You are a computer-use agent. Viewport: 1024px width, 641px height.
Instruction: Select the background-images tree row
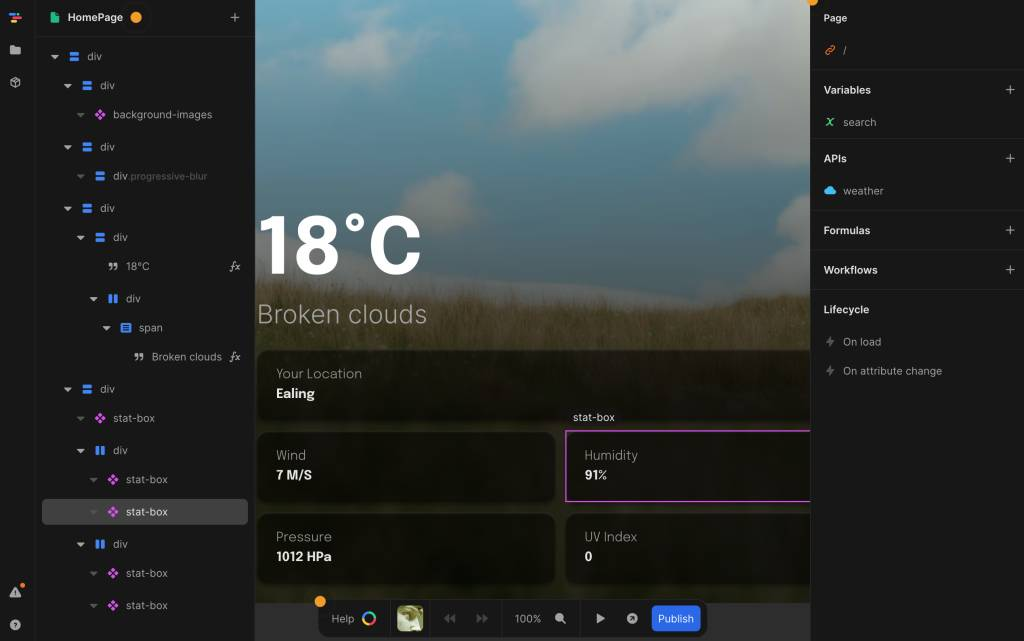145,115
